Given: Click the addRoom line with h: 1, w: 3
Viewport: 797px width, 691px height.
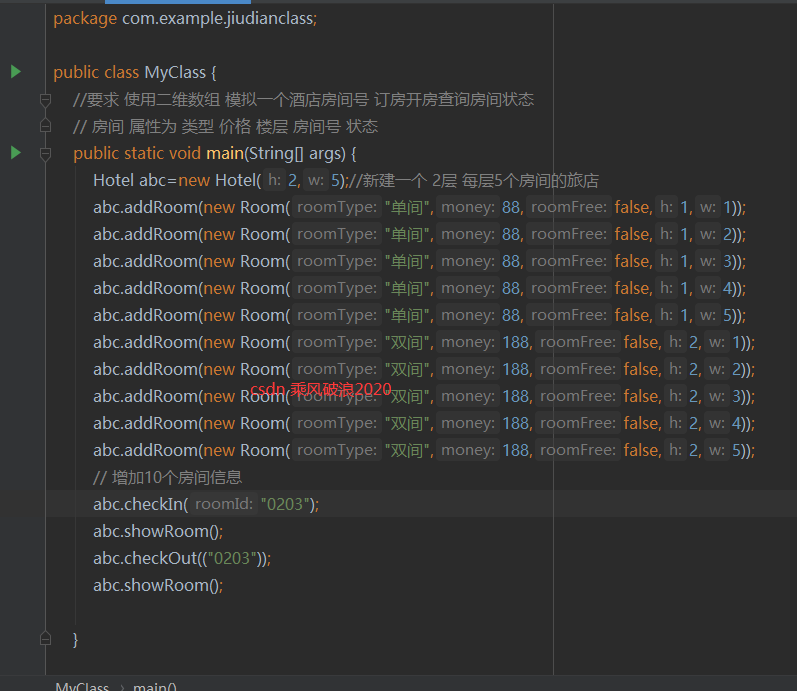Looking at the screenshot, I should tap(419, 261).
